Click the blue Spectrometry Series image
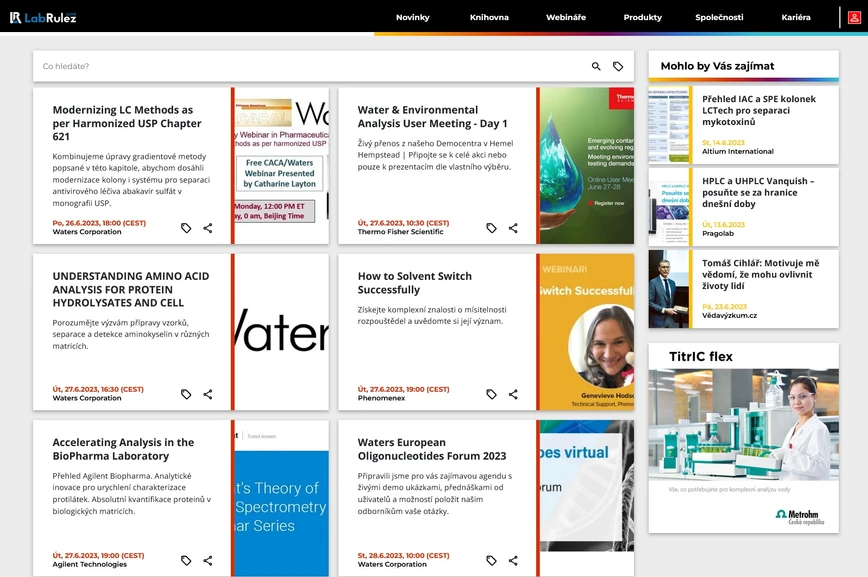The width and height of the screenshot is (868, 577). pyautogui.click(x=282, y=498)
